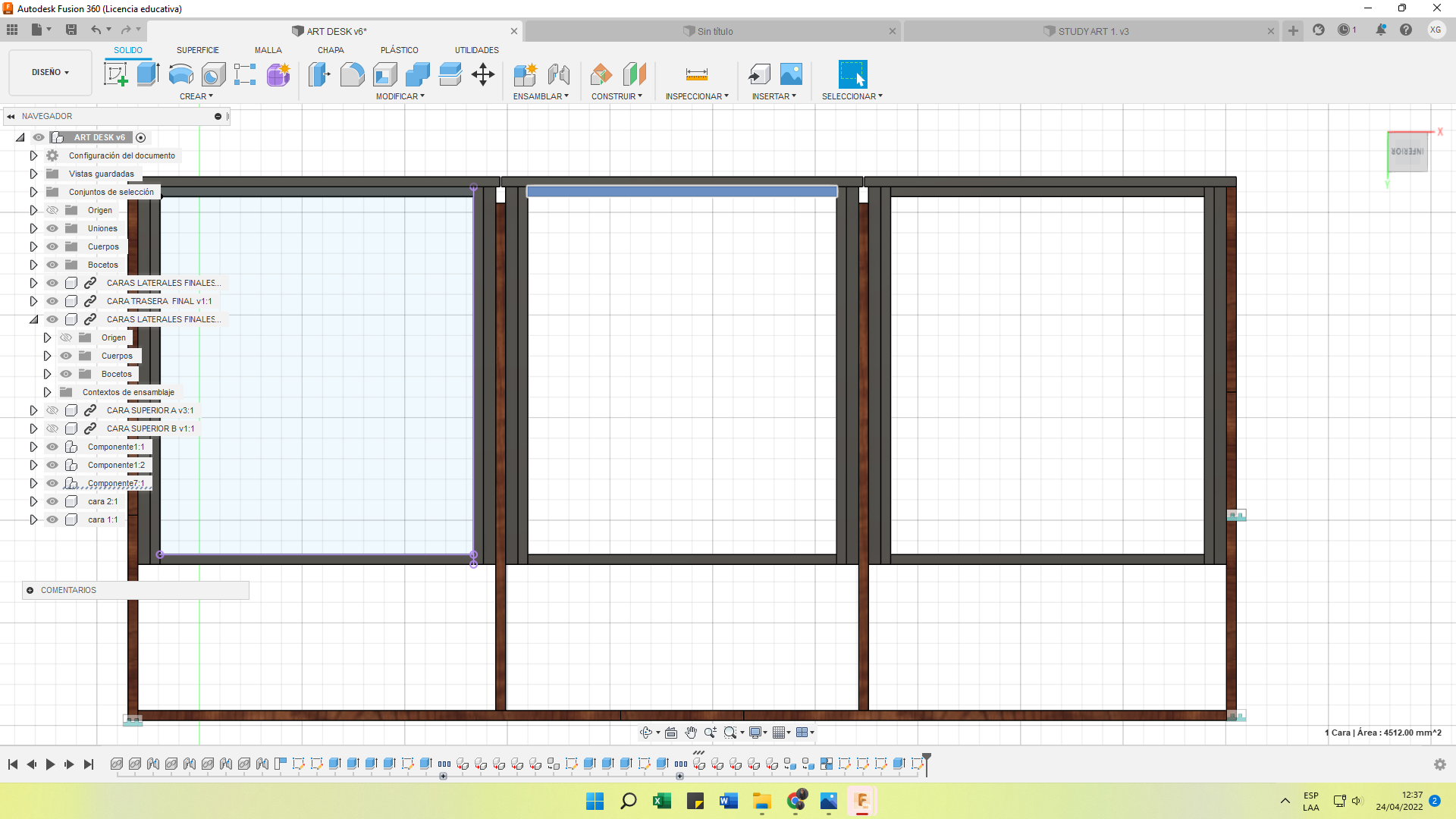Click the timeline end marker
This screenshot has width=1456, height=819.
tap(927, 760)
